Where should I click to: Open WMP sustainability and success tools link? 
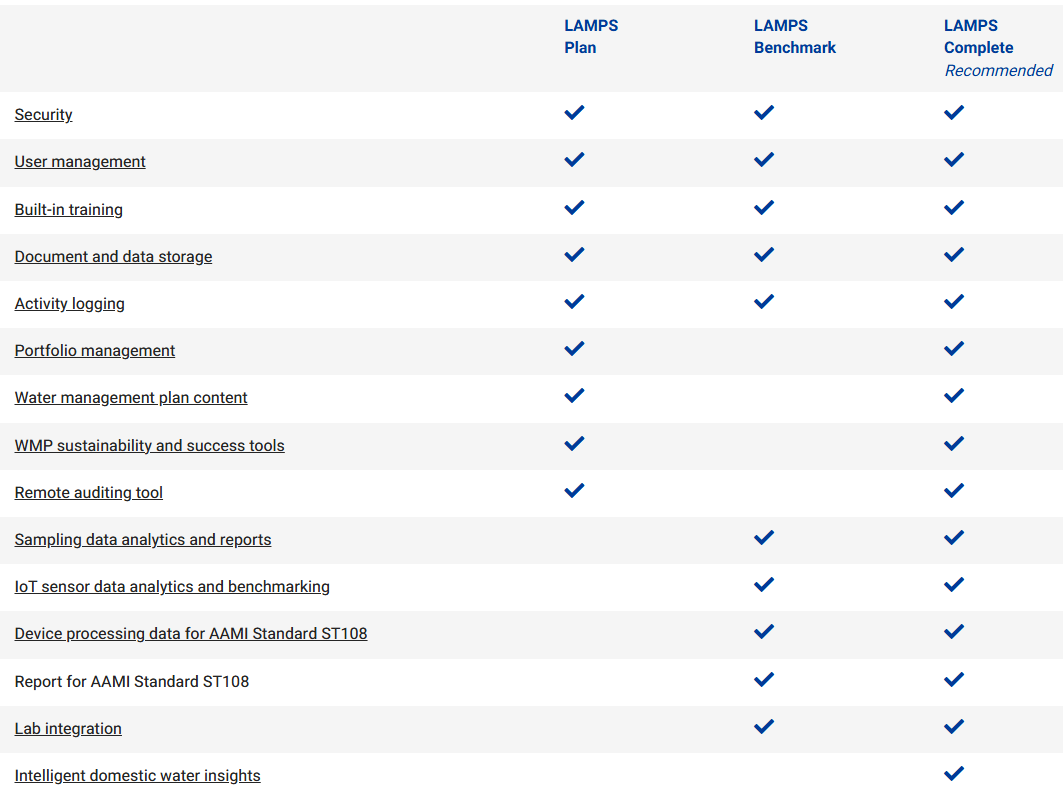pyautogui.click(x=149, y=446)
